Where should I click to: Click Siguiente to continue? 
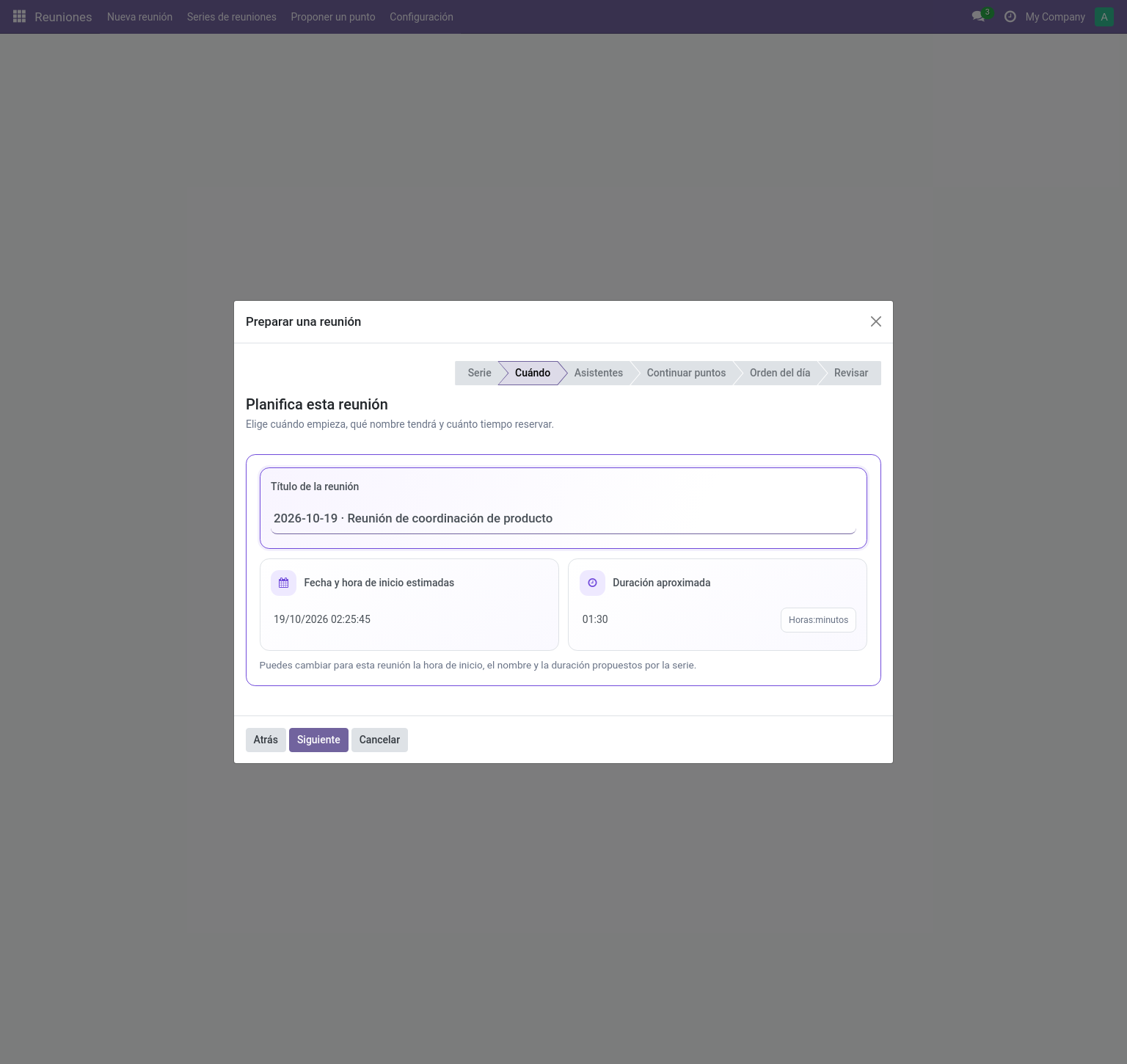[318, 740]
